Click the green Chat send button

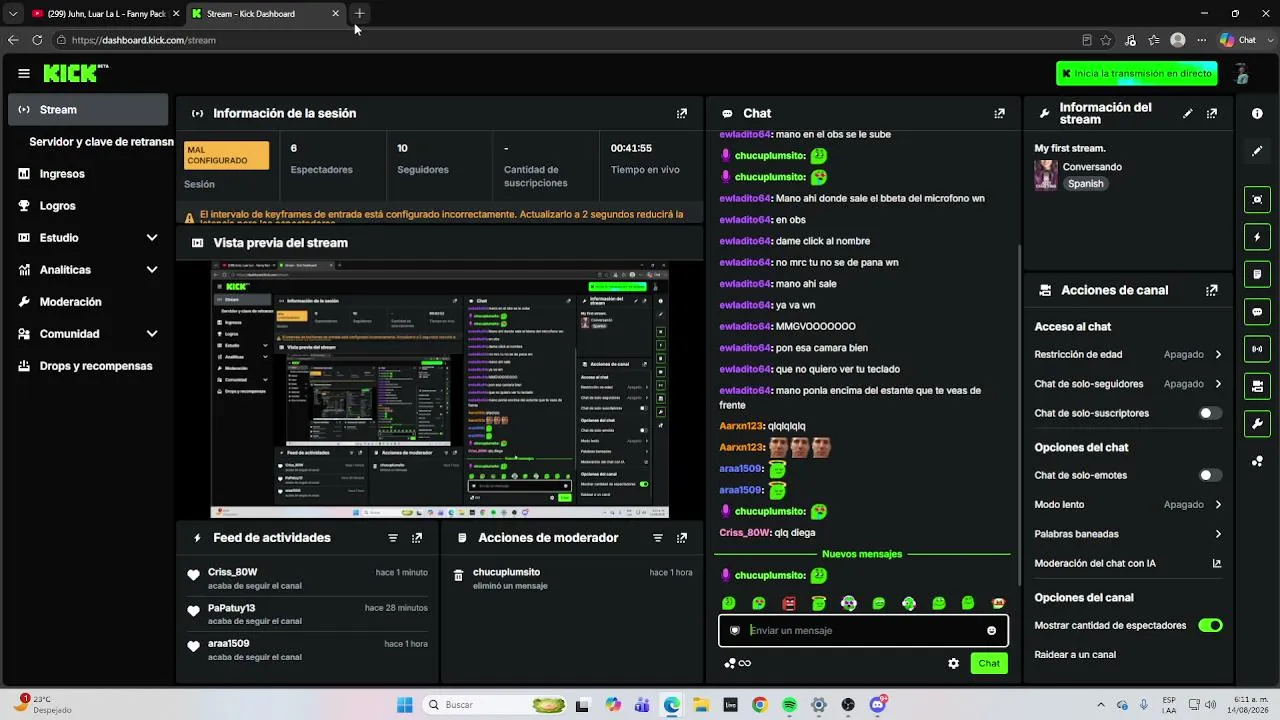[989, 663]
